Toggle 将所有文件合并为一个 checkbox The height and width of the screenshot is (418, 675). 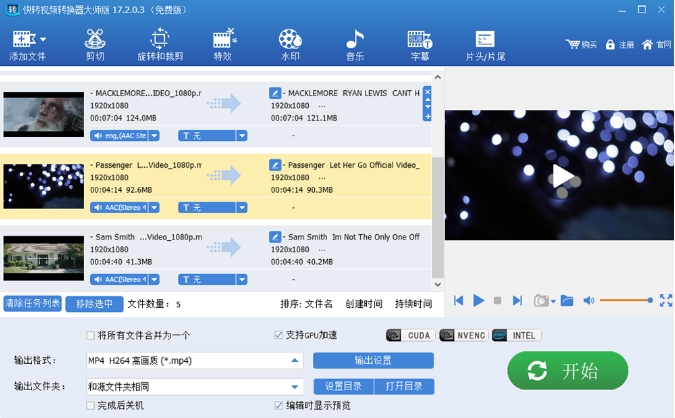click(x=90, y=335)
